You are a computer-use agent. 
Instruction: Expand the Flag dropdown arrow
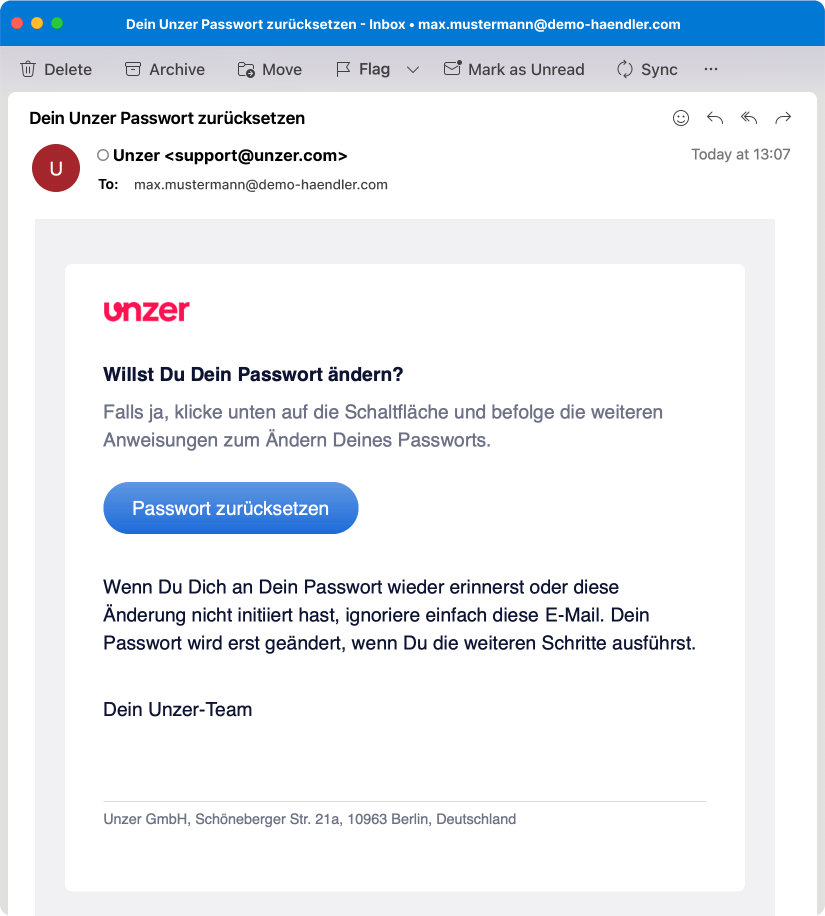click(x=413, y=69)
